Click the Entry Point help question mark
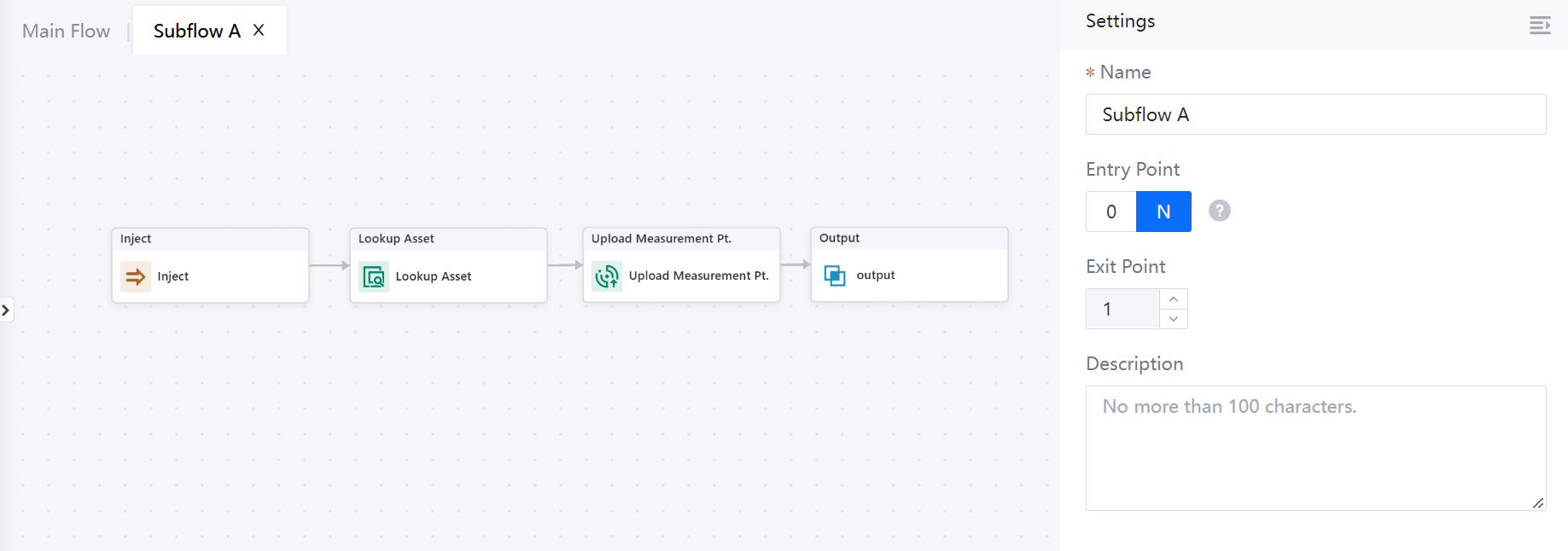This screenshot has width=1568, height=551. 1220,211
